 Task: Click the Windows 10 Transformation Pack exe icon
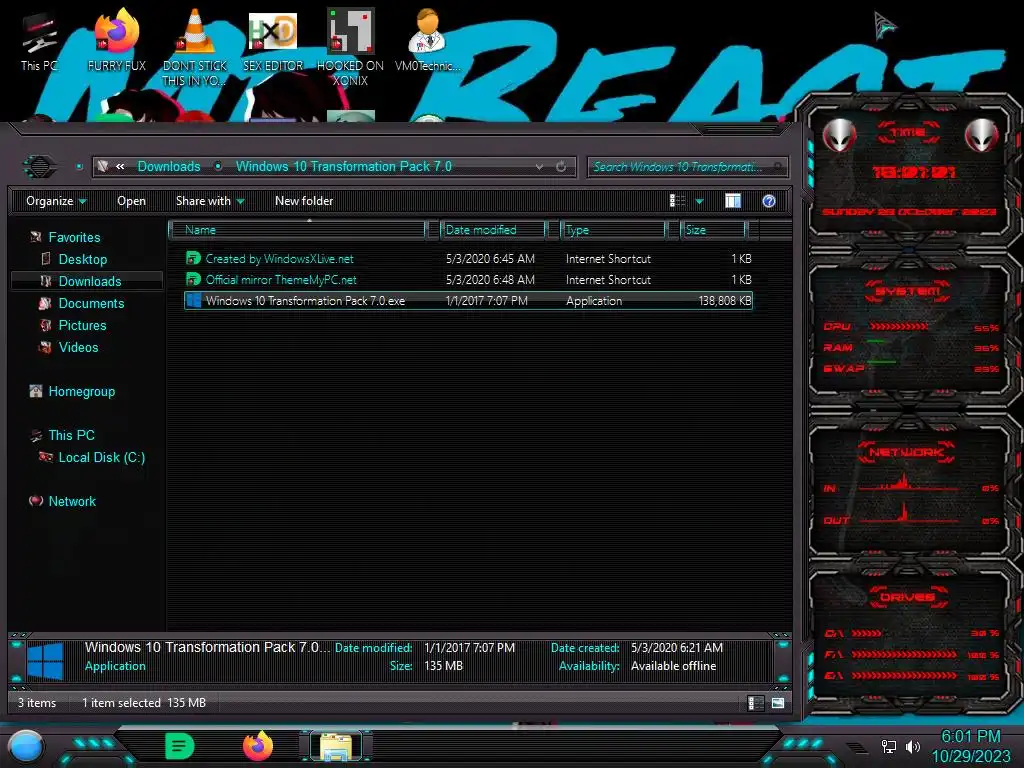[193, 300]
